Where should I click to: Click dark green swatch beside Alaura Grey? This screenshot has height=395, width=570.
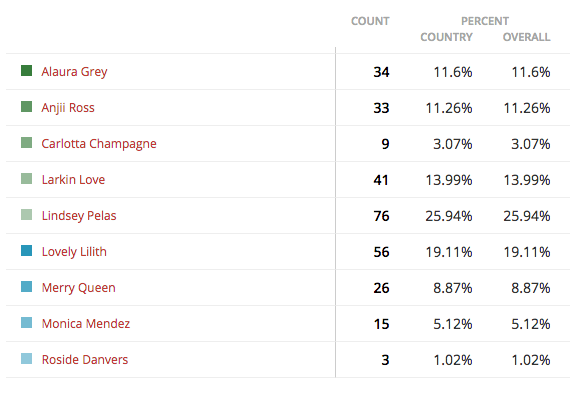pyautogui.click(x=27, y=70)
